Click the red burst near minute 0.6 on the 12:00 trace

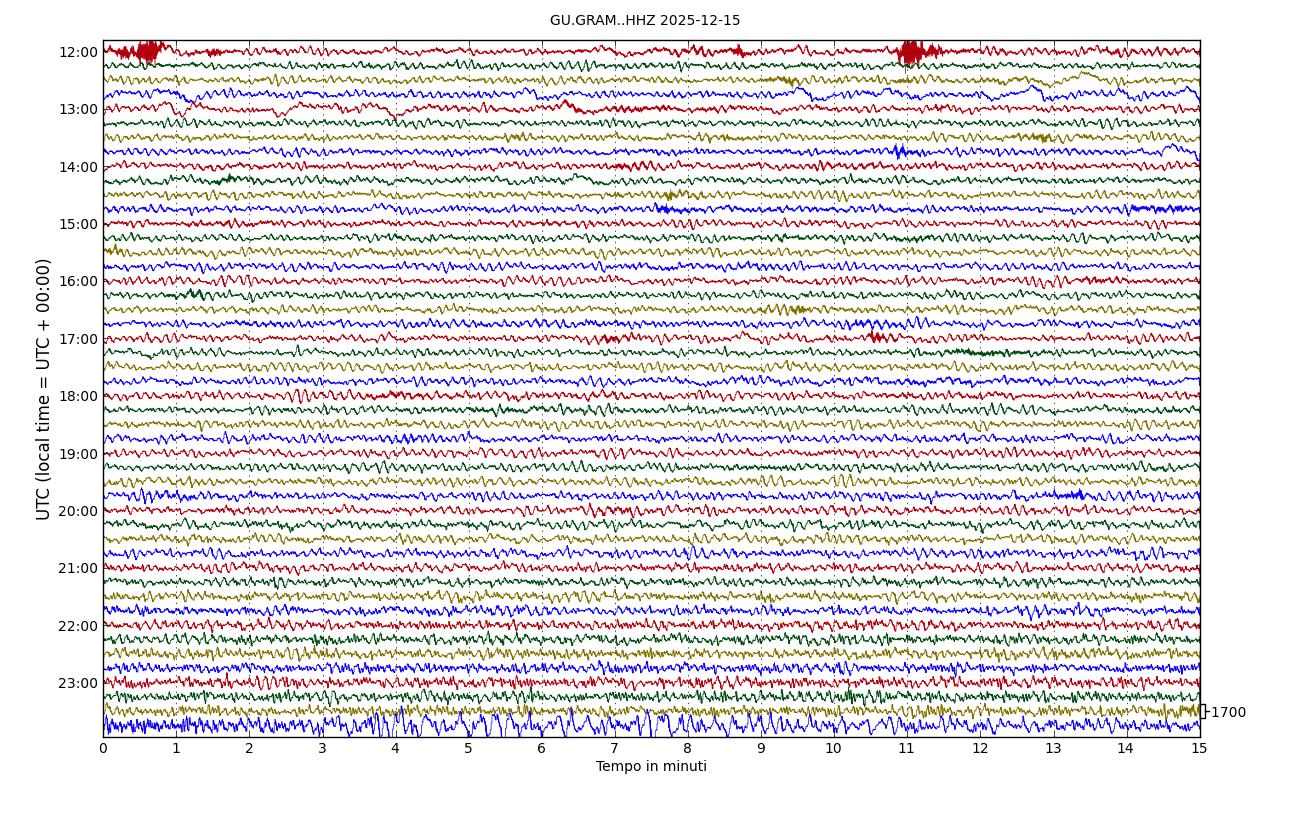coord(147,51)
